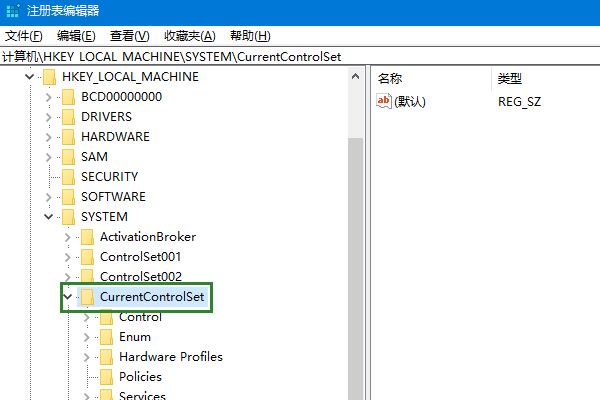
Task: Select the Policies subkey label
Action: [140, 377]
